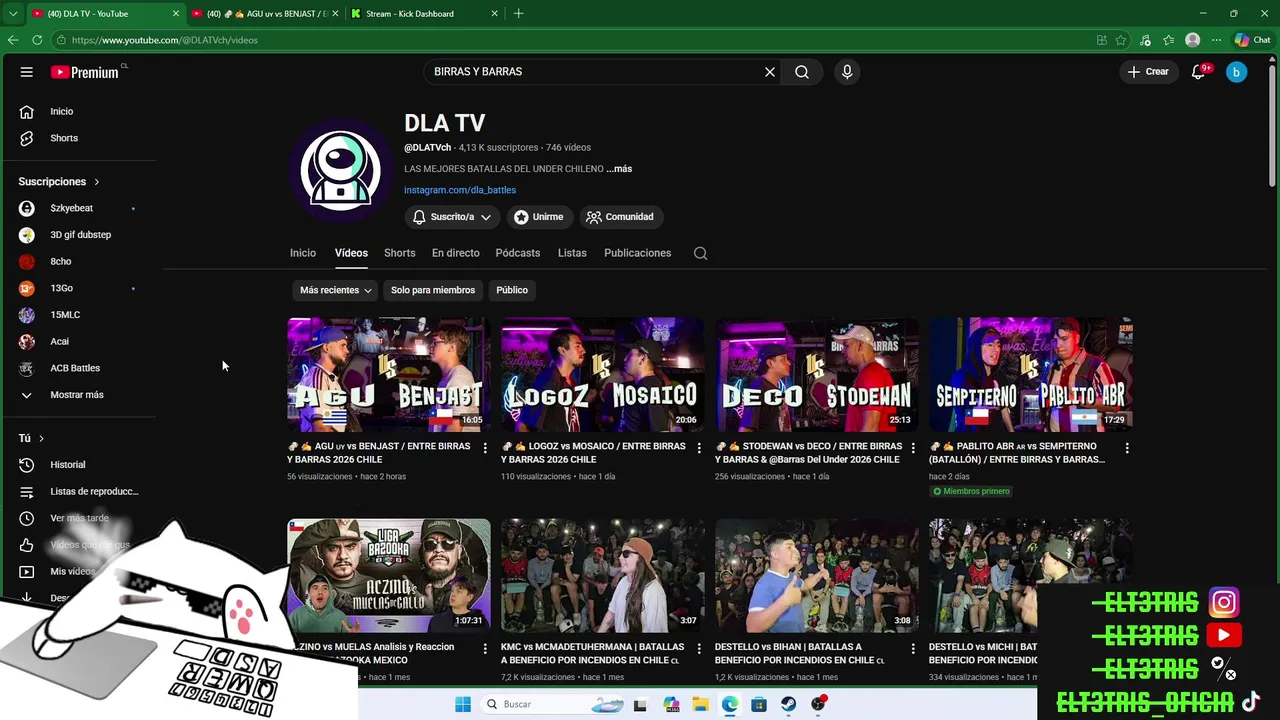Click the Unirme membership button

[x=539, y=217]
